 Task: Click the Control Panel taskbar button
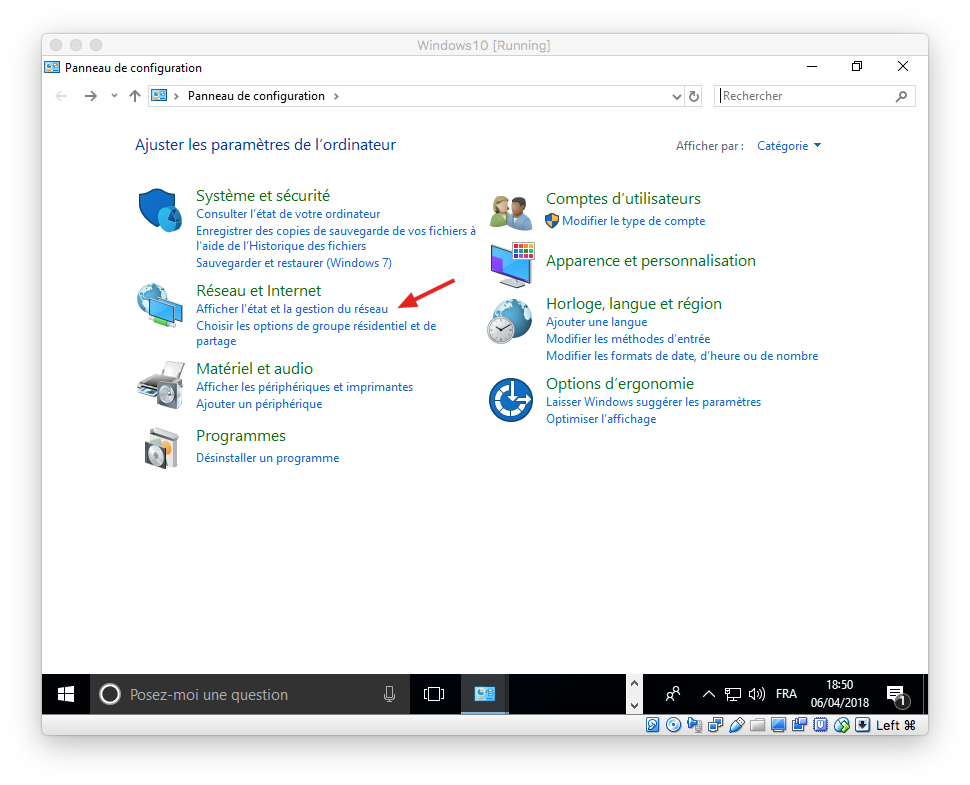point(484,694)
